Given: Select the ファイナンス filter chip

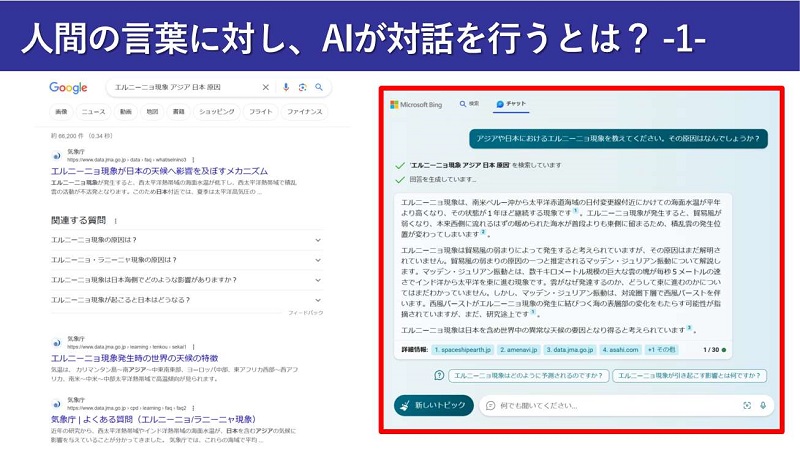Looking at the screenshot, I should [x=305, y=112].
